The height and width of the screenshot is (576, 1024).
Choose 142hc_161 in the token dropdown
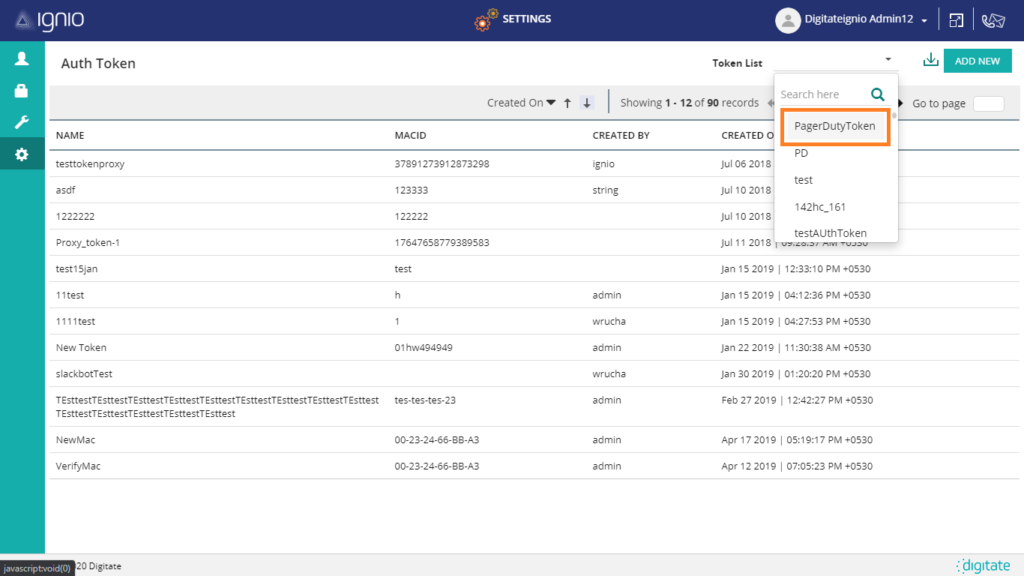(x=819, y=207)
